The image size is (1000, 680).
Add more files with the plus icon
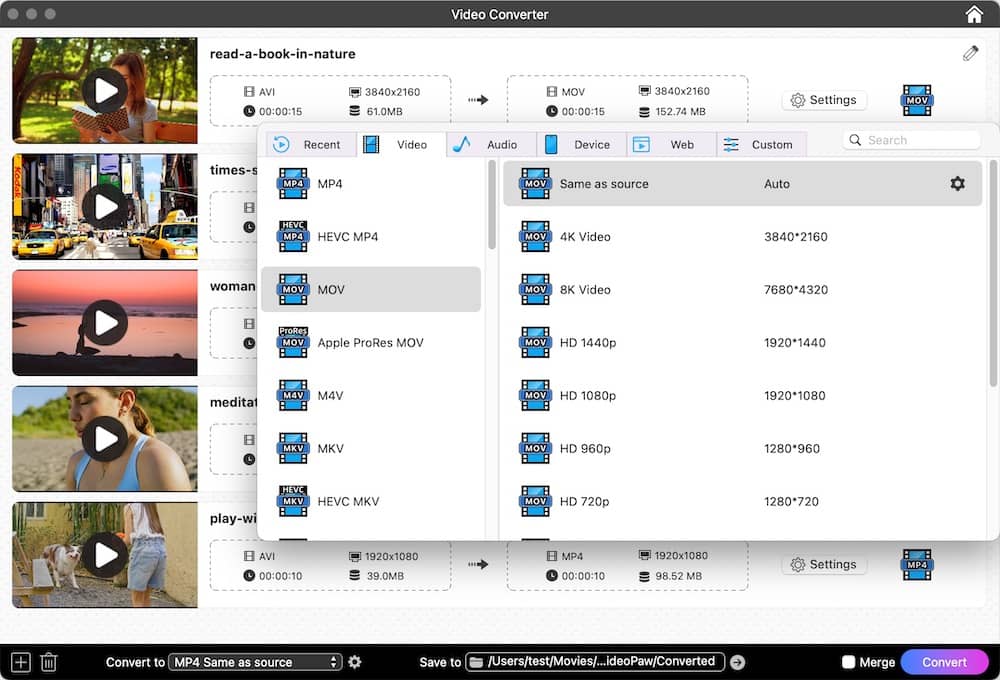point(19,661)
